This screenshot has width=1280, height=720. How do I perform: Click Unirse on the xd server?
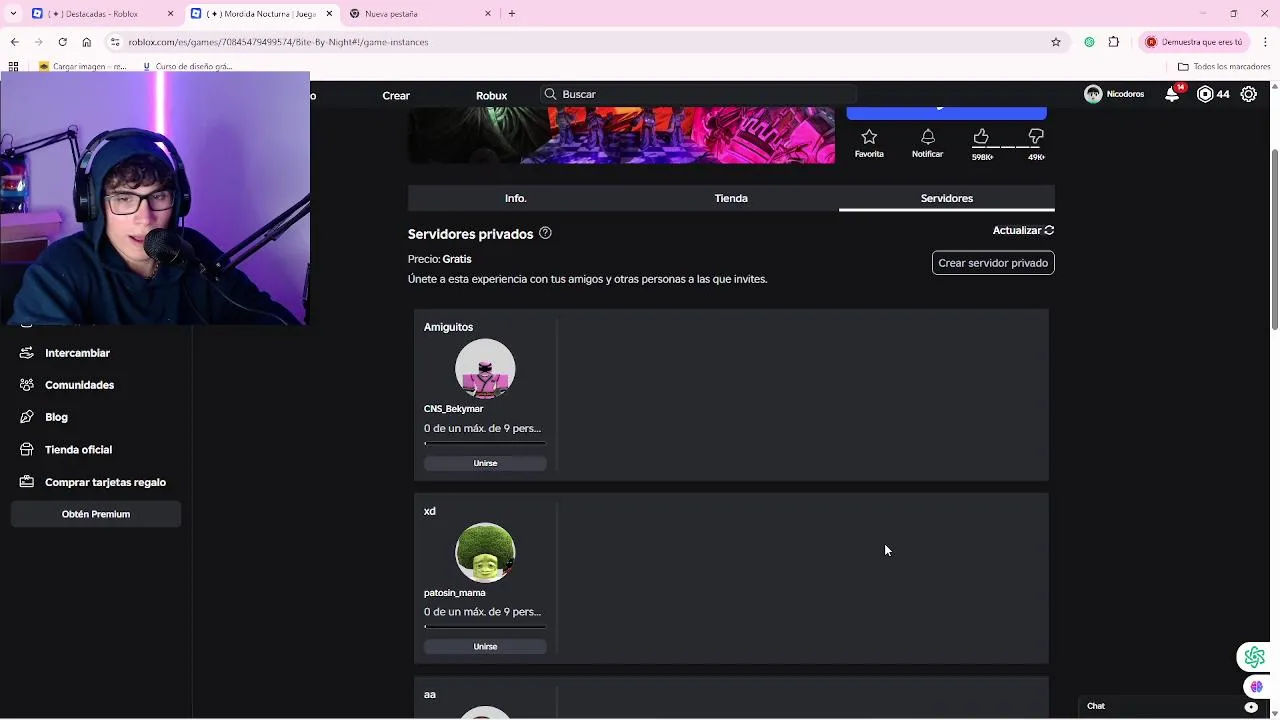[485, 647]
